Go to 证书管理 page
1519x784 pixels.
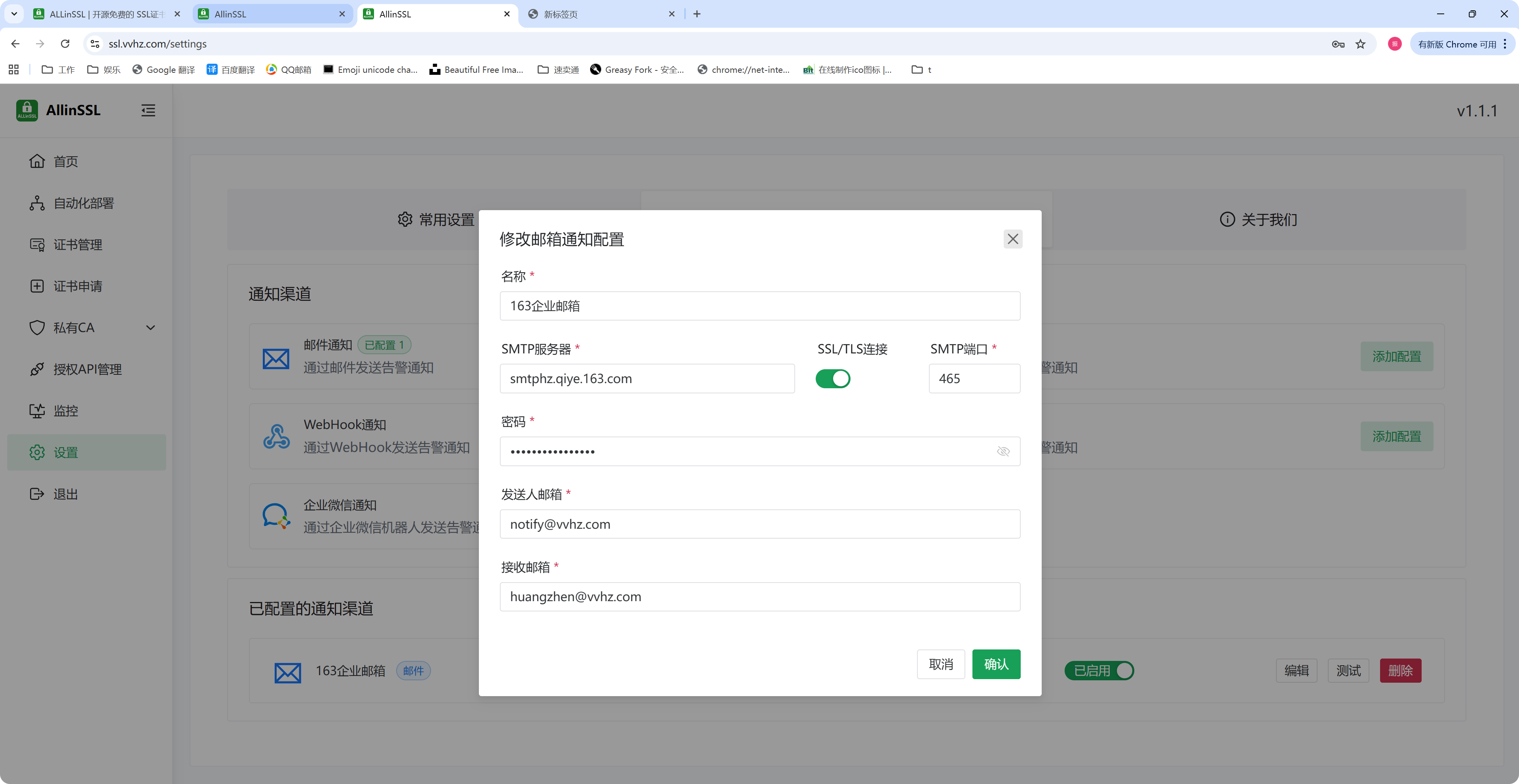coord(77,245)
